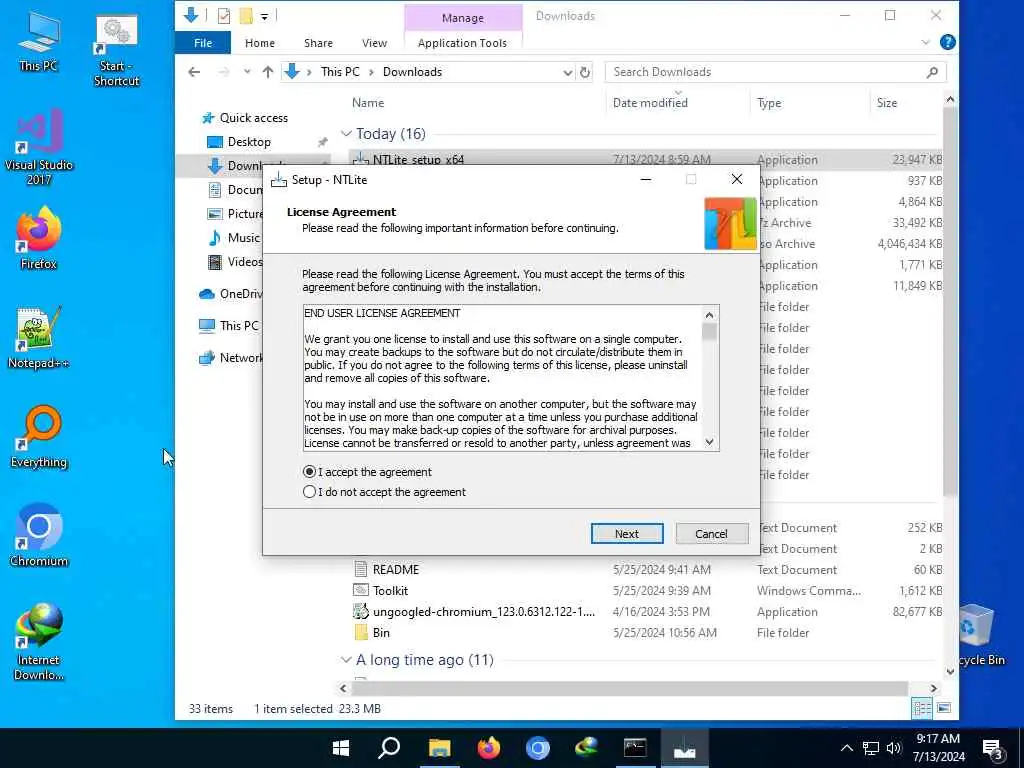This screenshot has height=768, width=1024.
Task: Open the command prompt taskbar icon
Action: [635, 748]
